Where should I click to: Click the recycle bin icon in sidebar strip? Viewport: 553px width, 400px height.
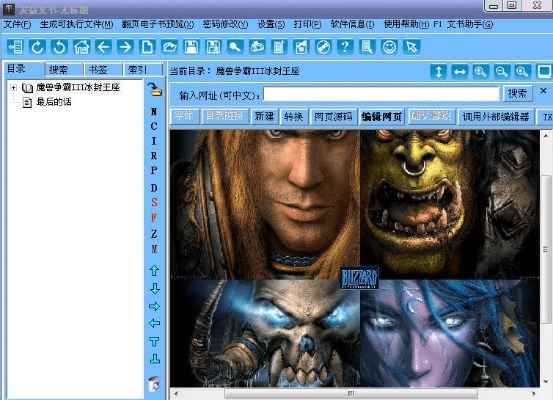[154, 384]
